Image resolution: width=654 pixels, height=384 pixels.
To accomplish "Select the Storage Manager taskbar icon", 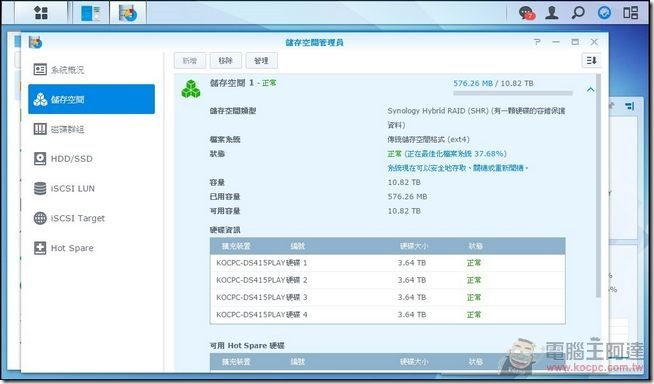I will click(x=128, y=13).
